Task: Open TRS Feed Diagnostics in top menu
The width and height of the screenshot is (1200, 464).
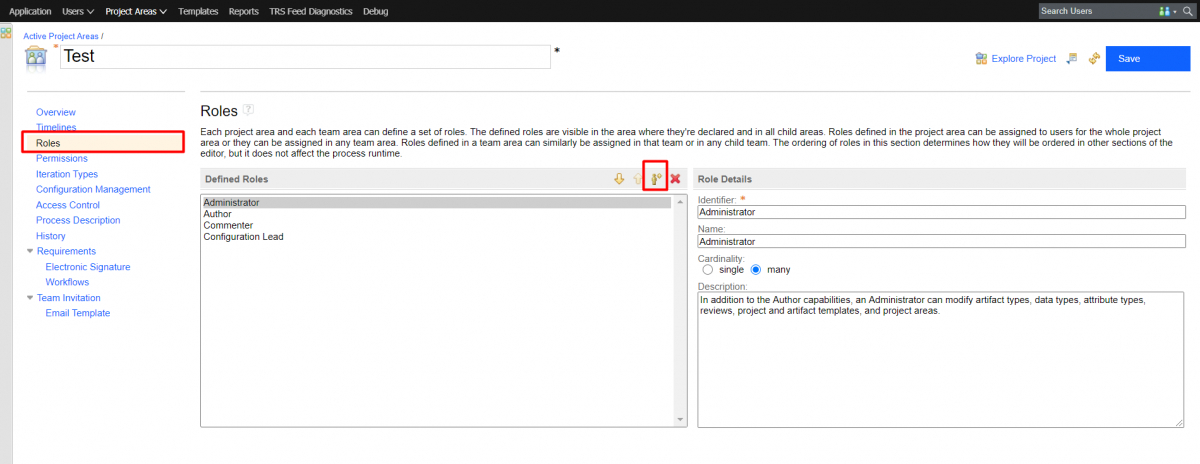Action: [310, 11]
